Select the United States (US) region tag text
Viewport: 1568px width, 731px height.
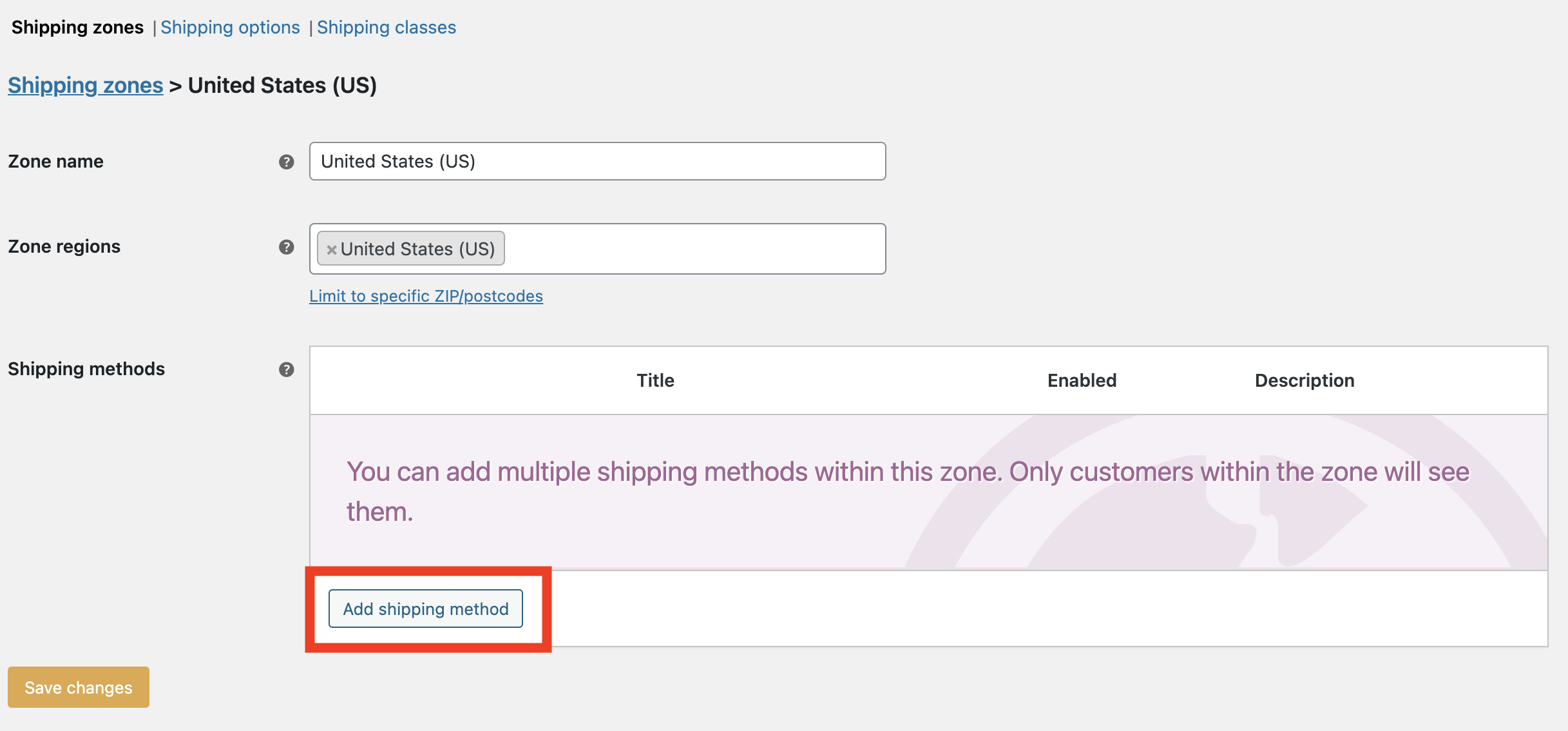[x=417, y=249]
